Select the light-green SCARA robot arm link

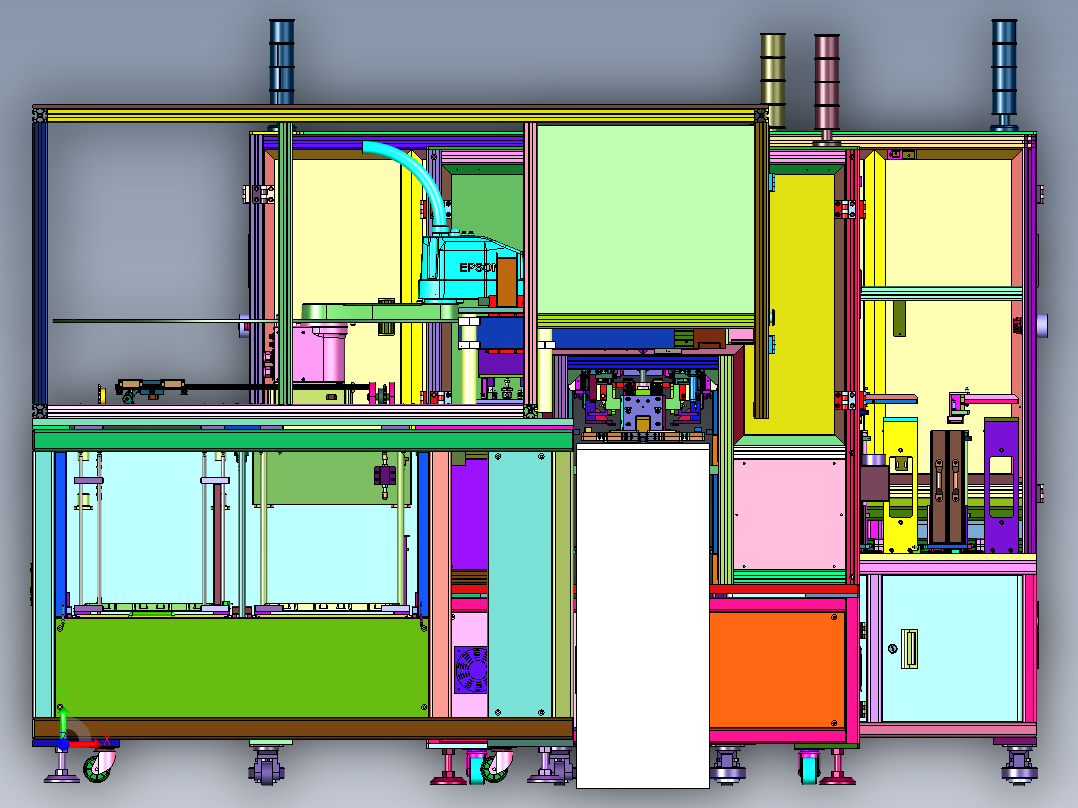(x=380, y=312)
